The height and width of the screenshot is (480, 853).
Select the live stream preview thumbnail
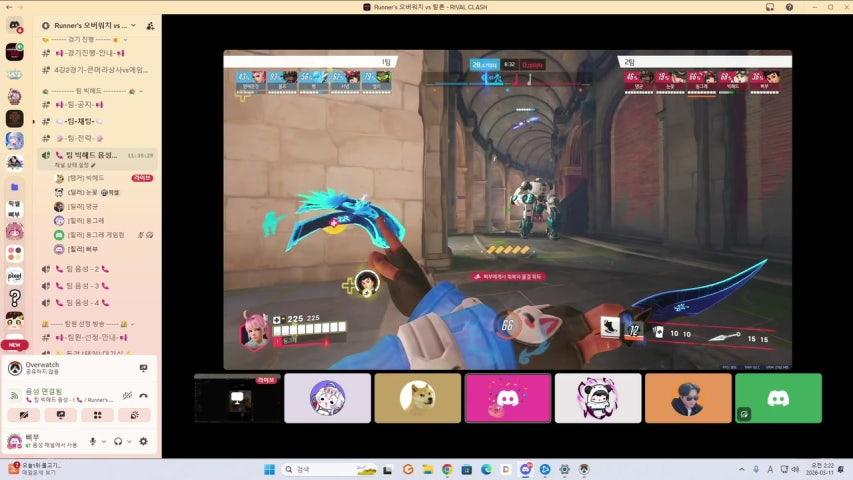point(237,398)
